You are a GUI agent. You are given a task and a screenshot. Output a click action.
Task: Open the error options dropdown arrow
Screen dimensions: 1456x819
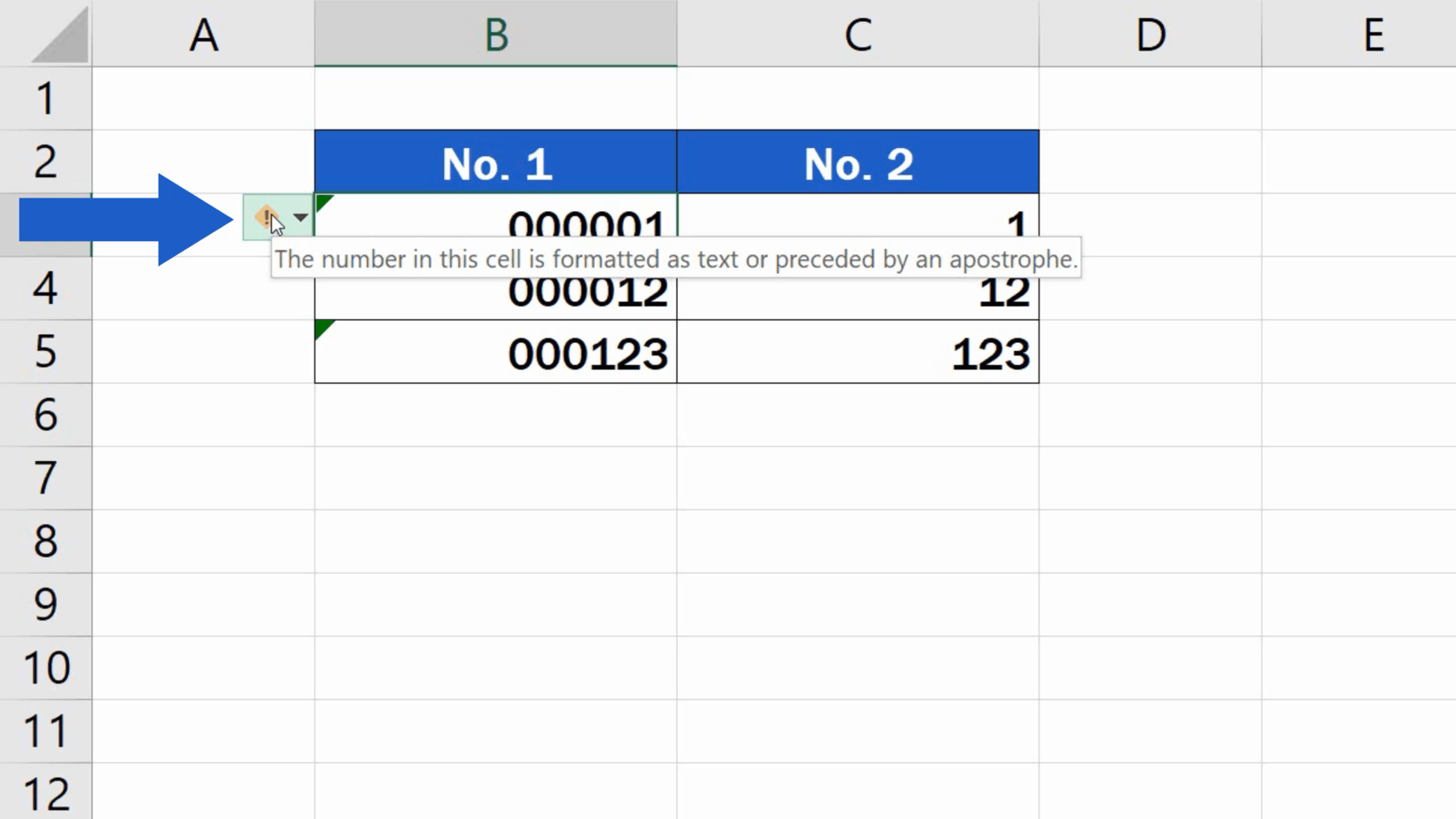[x=300, y=219]
